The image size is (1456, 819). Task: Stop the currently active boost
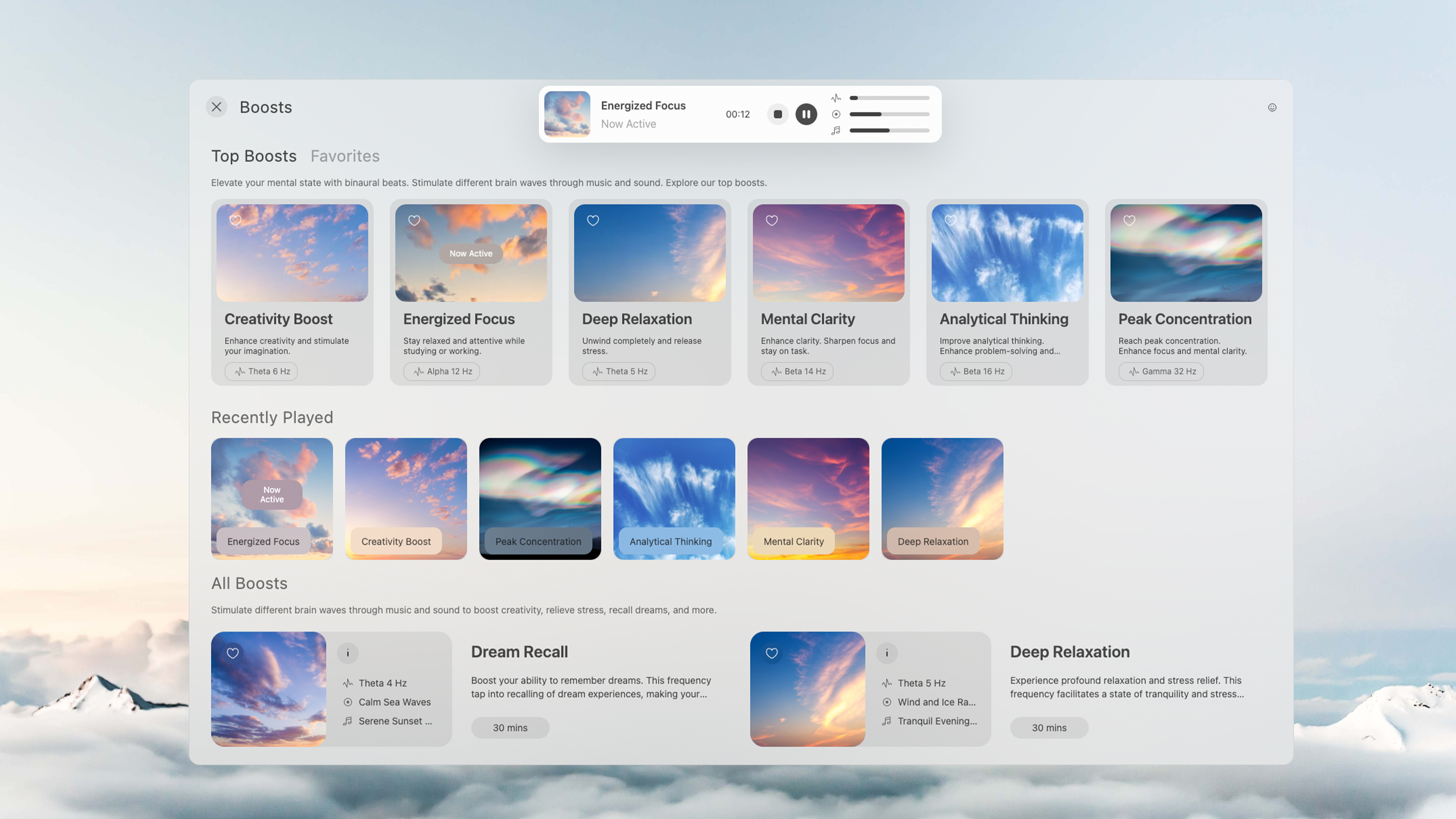click(778, 114)
